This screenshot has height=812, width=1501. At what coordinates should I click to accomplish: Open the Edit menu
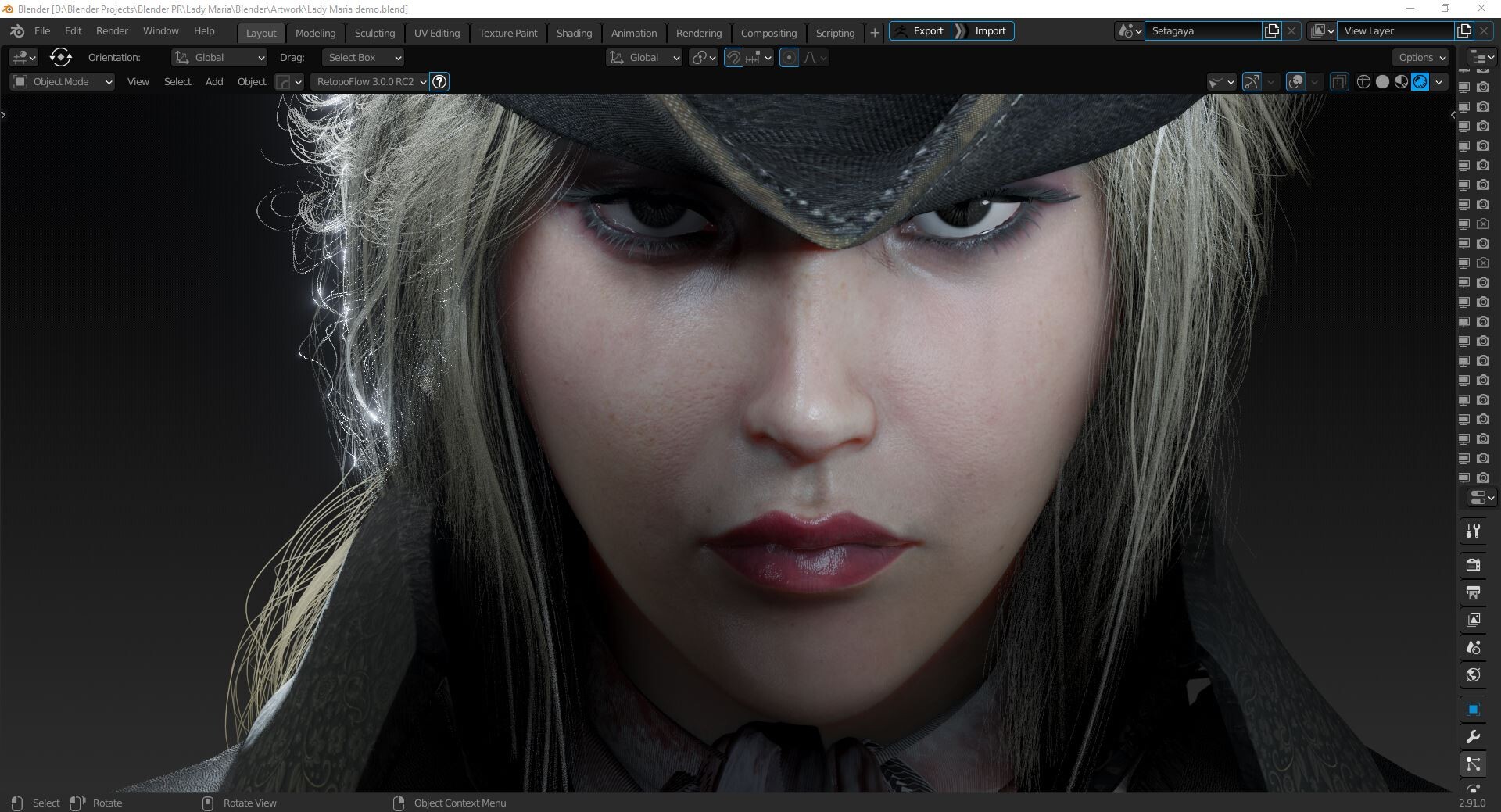[x=73, y=31]
